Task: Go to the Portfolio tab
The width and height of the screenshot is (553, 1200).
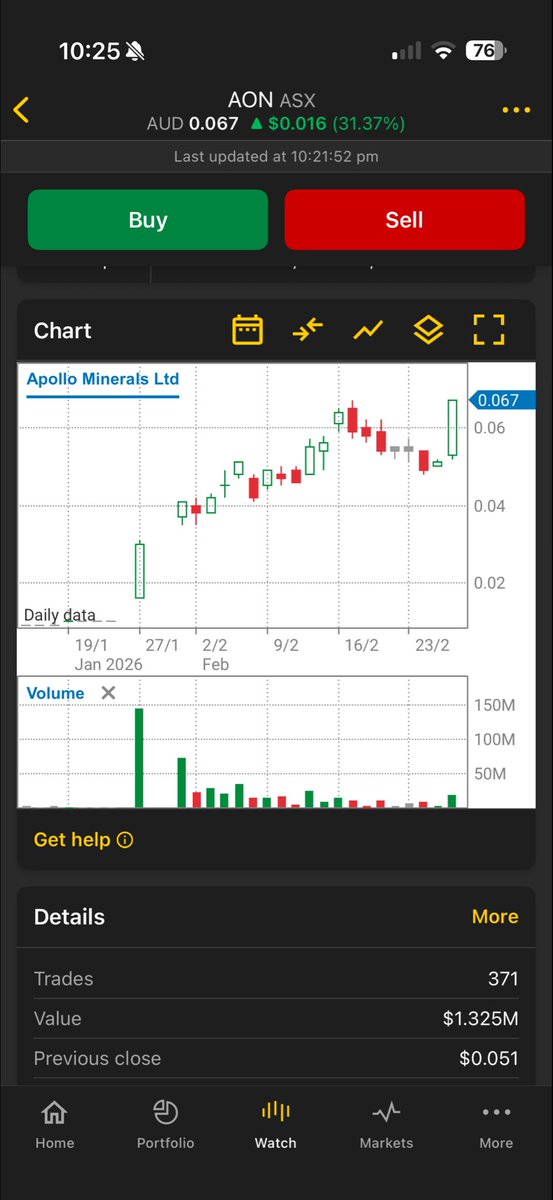Action: (x=165, y=1124)
